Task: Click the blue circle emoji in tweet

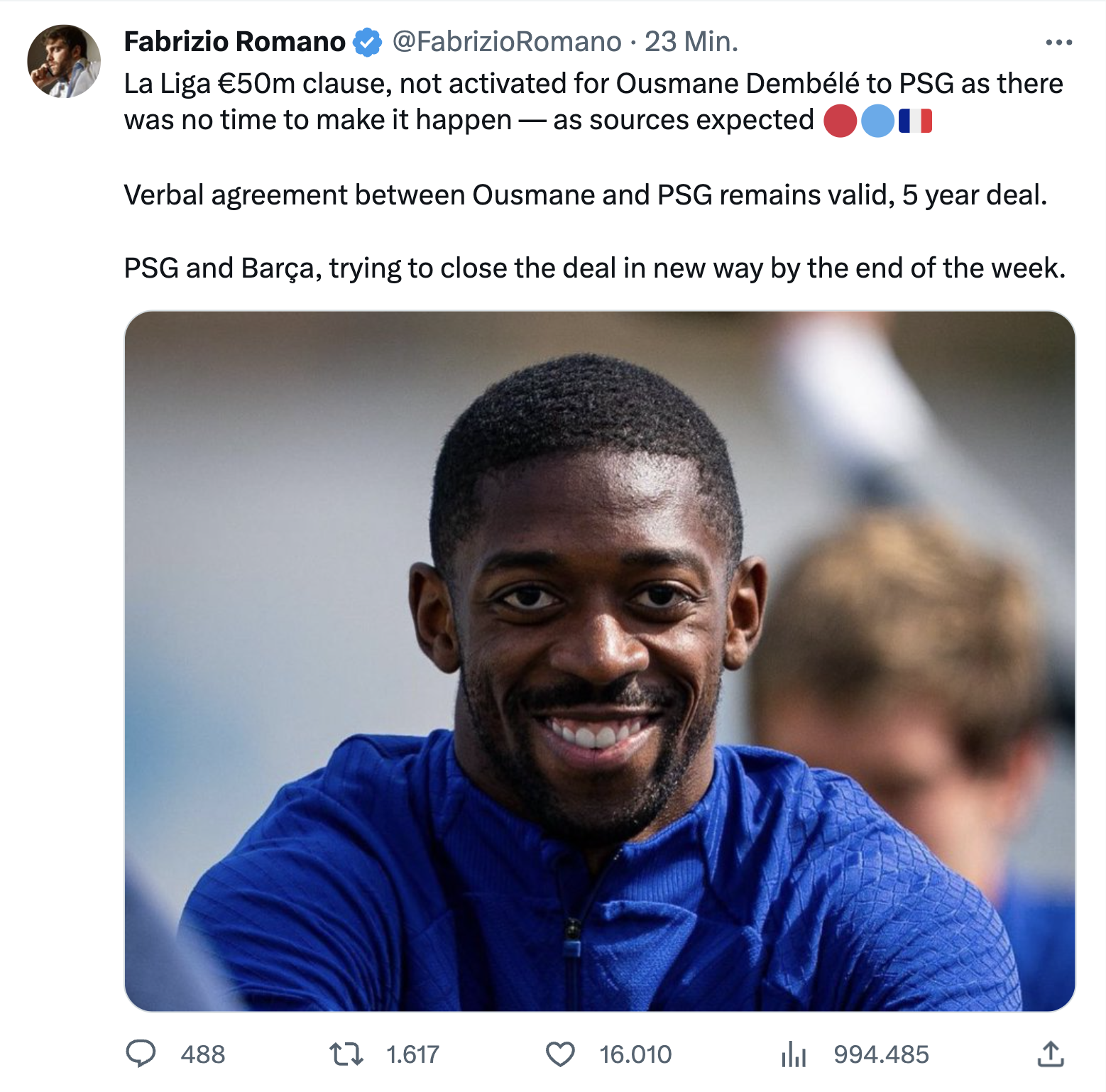Action: 877,121
